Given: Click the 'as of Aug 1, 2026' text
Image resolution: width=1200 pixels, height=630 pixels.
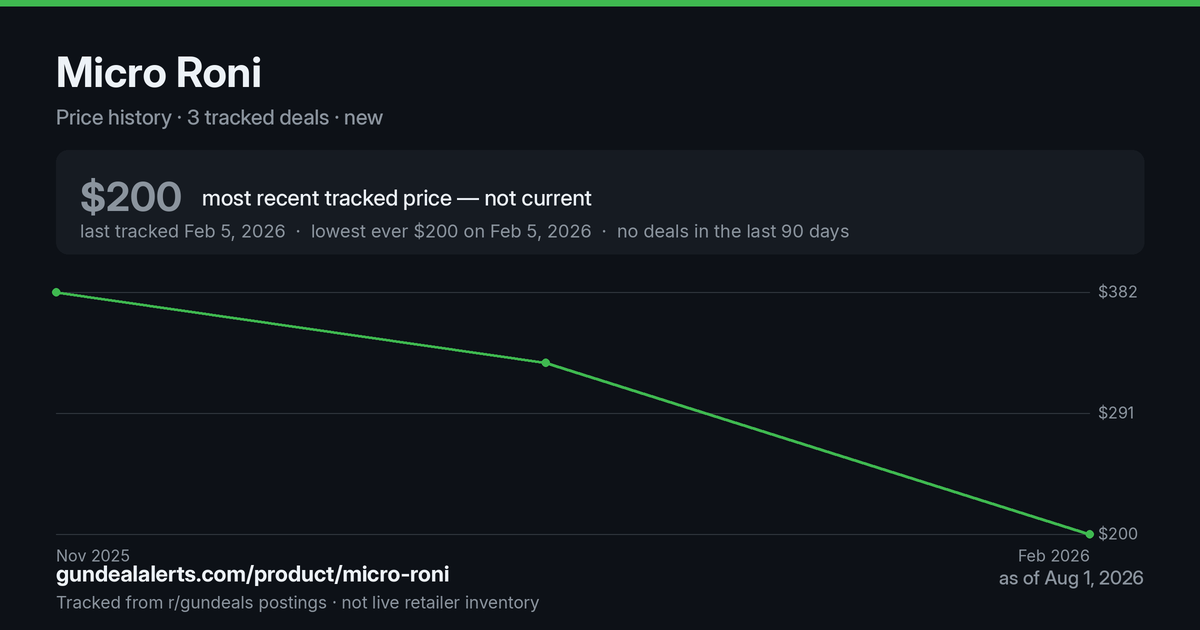Looking at the screenshot, I should click(1071, 578).
